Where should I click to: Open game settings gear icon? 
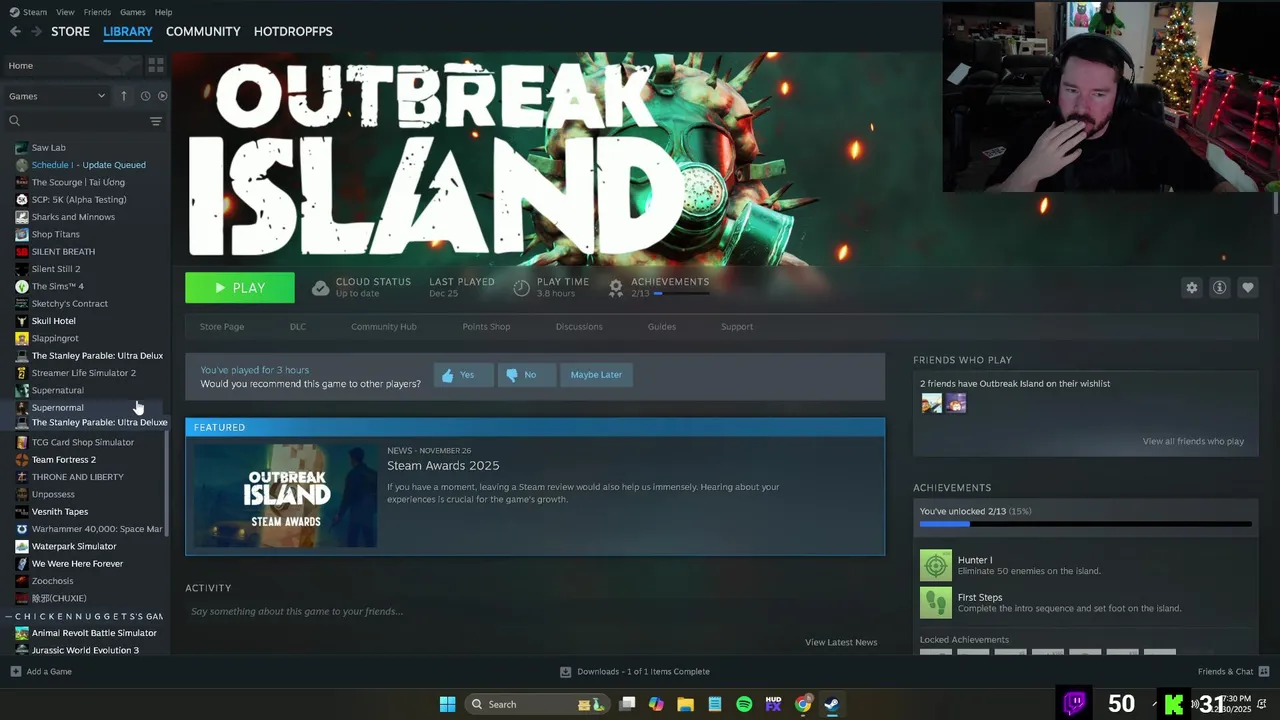[x=1191, y=287]
